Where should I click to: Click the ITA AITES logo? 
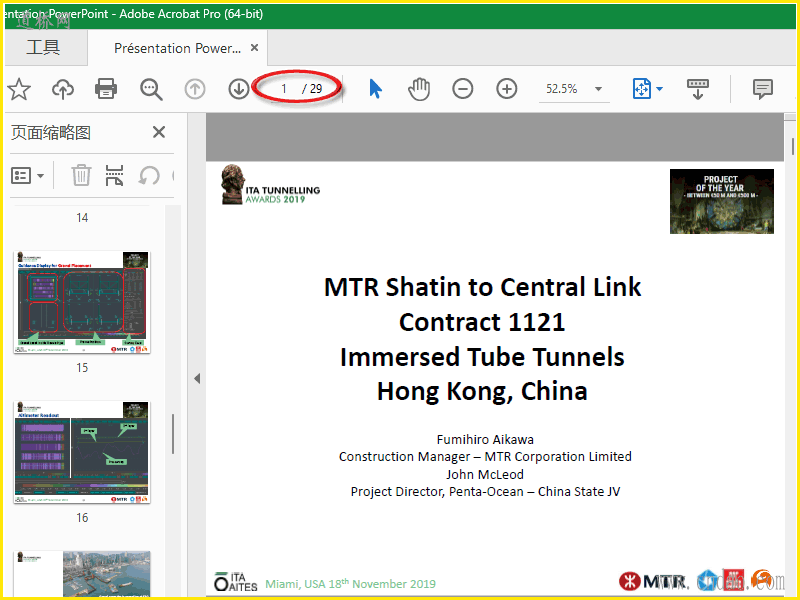(236, 582)
